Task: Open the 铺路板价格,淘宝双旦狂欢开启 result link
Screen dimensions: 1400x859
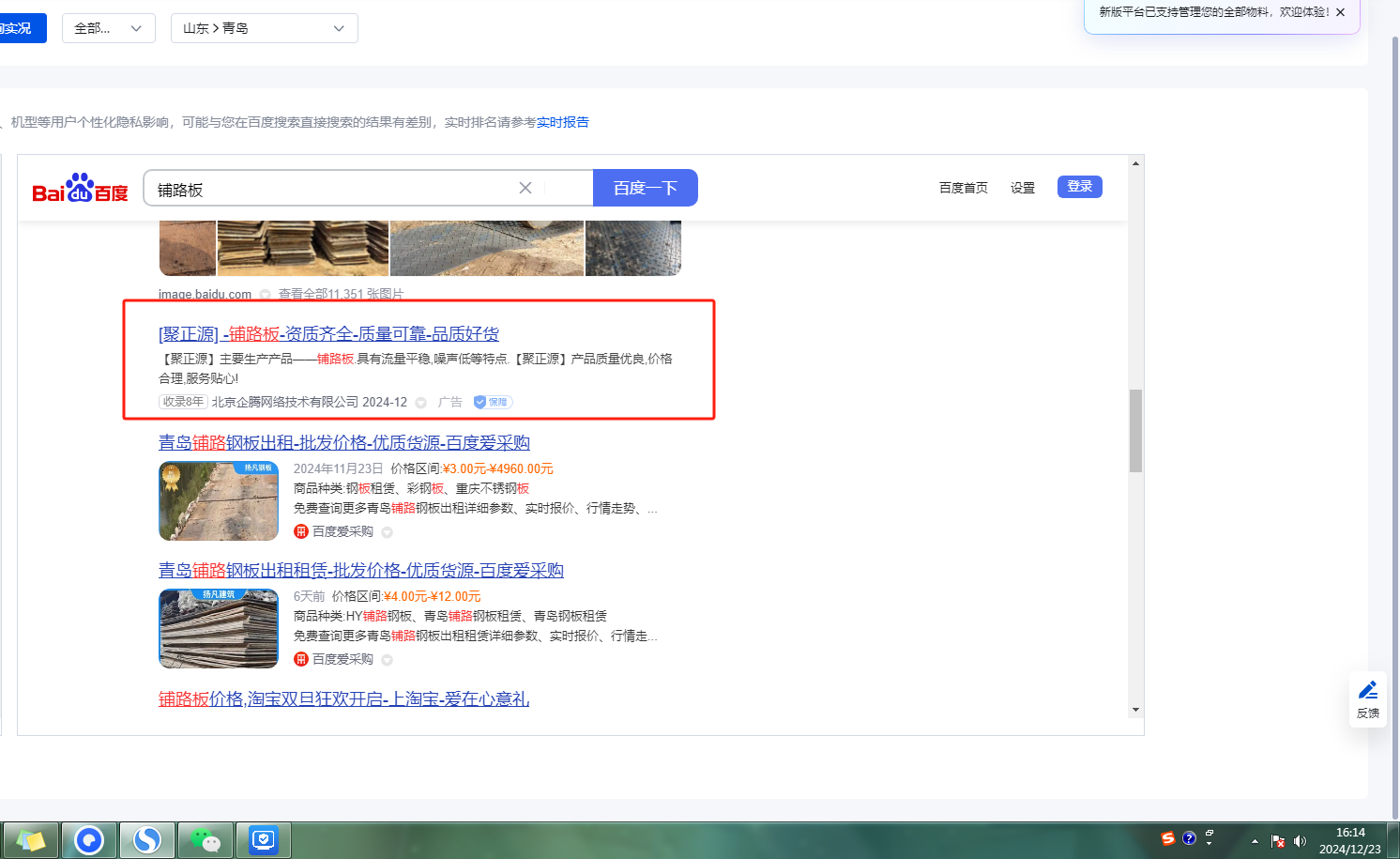Action: coord(343,699)
